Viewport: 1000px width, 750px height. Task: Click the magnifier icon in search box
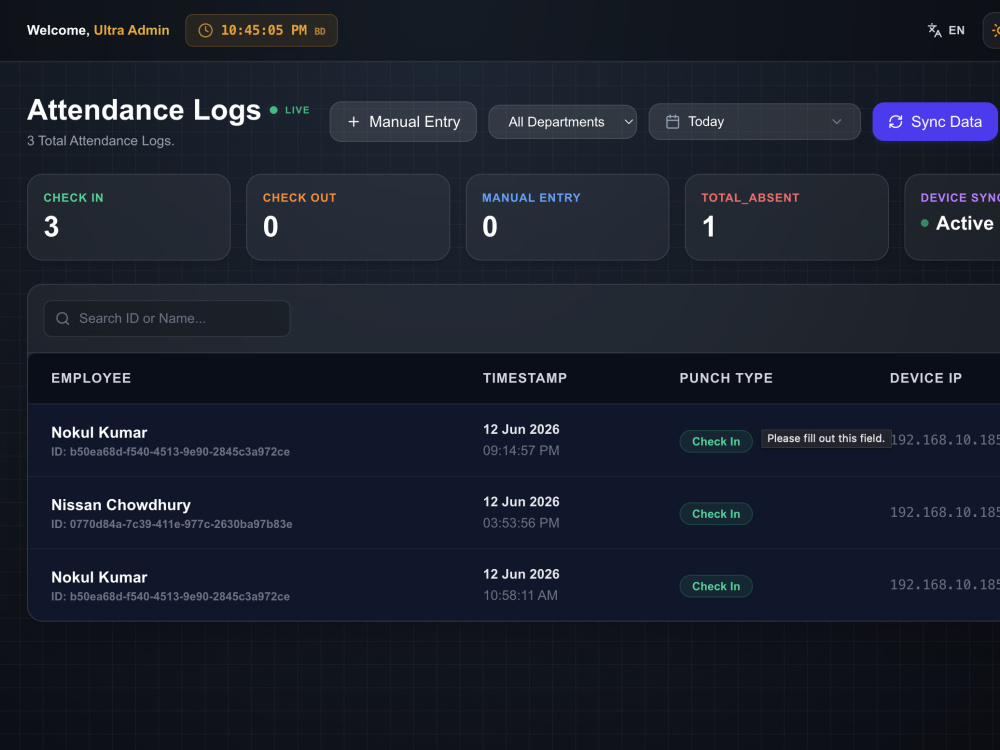point(62,318)
